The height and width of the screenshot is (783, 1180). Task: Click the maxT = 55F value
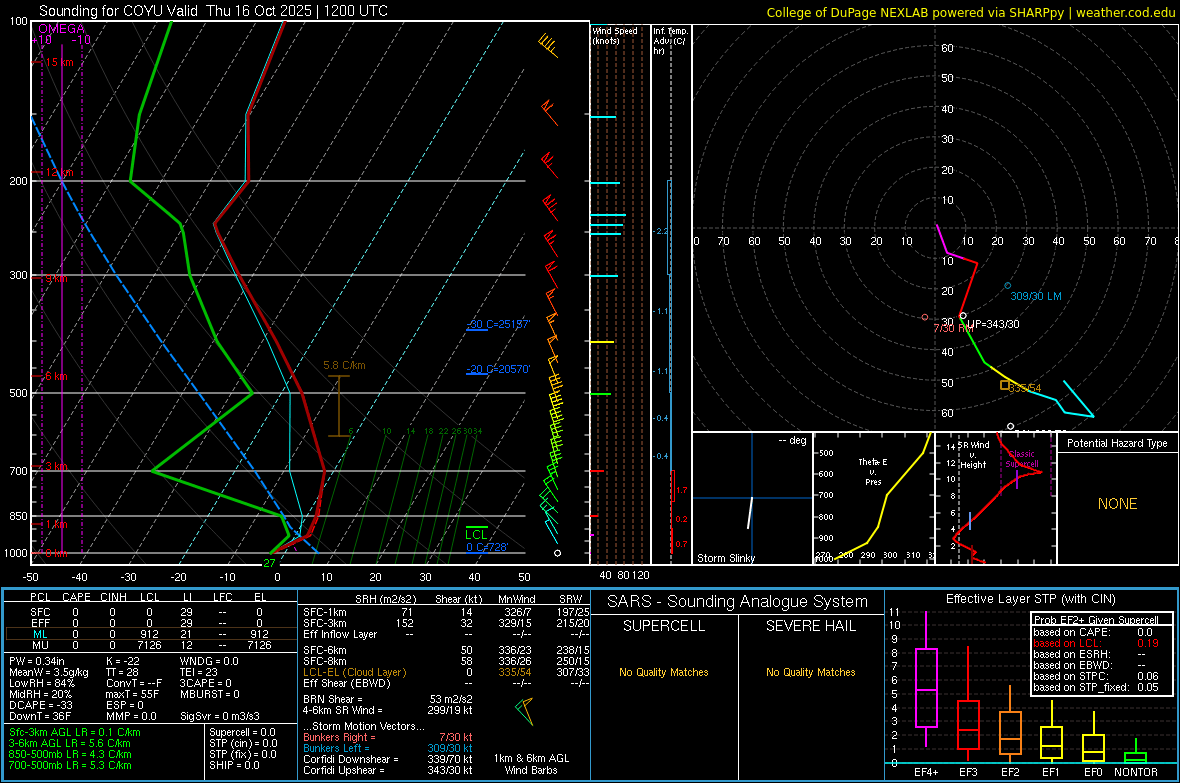click(x=132, y=694)
